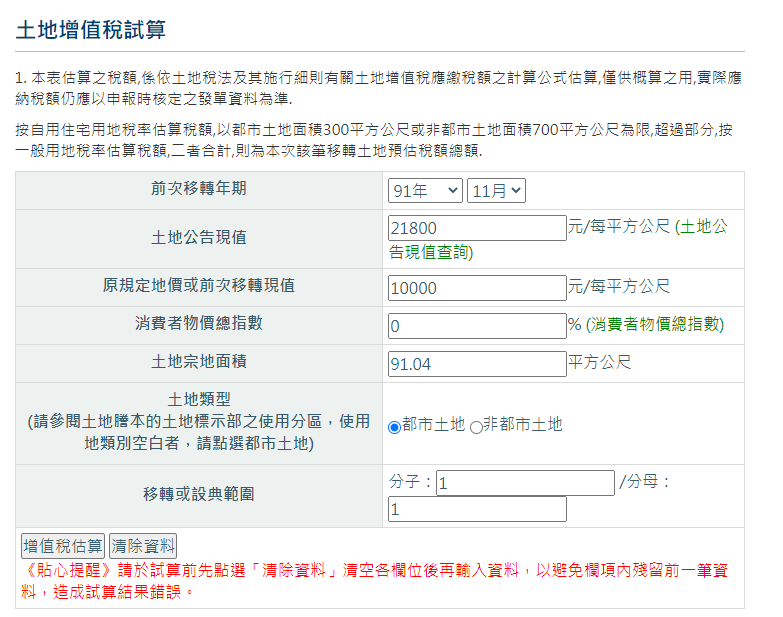Click the 原規定地價 input showing 10000

pos(477,287)
